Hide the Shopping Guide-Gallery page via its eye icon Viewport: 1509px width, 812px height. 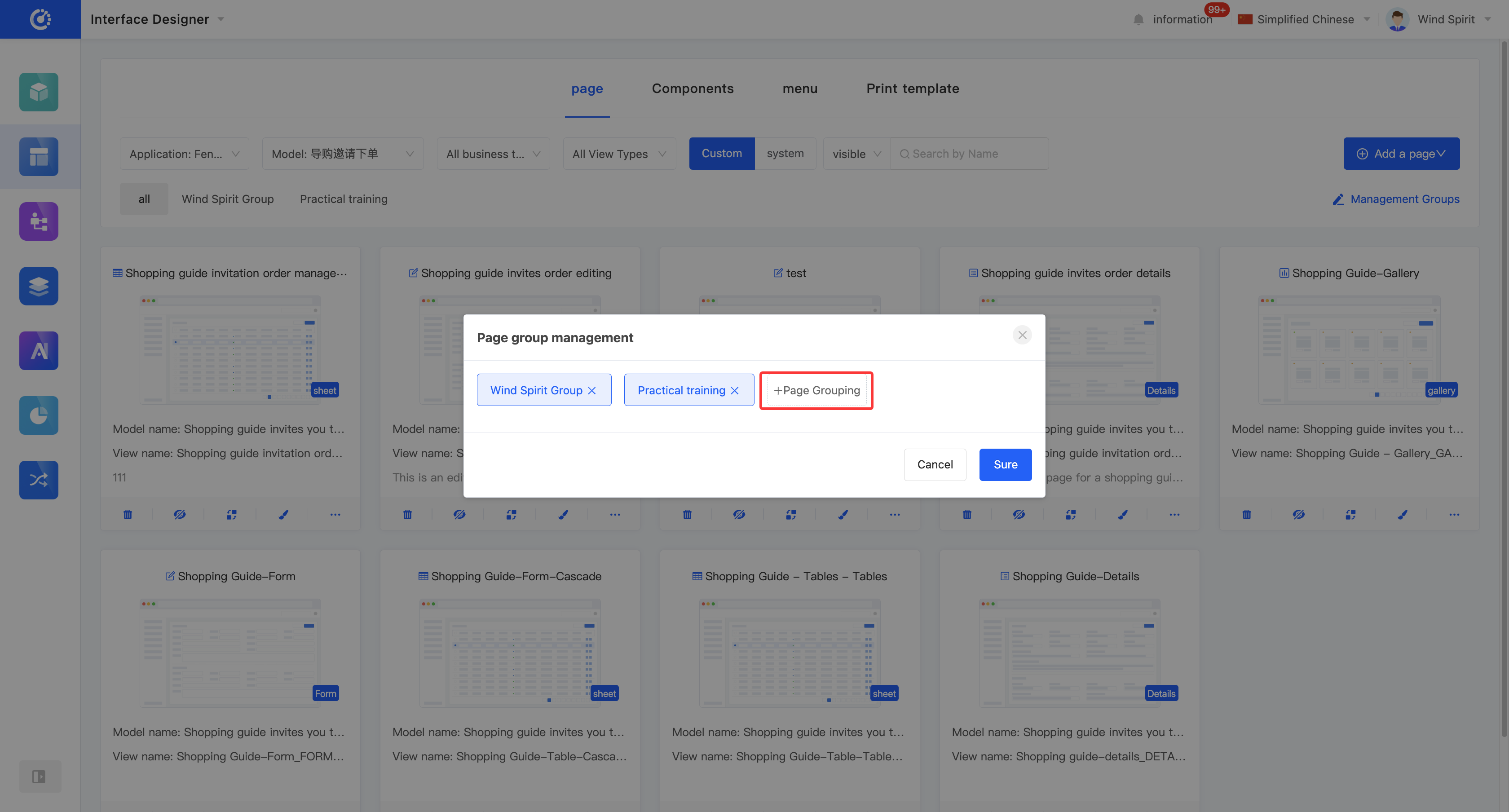click(x=1298, y=514)
